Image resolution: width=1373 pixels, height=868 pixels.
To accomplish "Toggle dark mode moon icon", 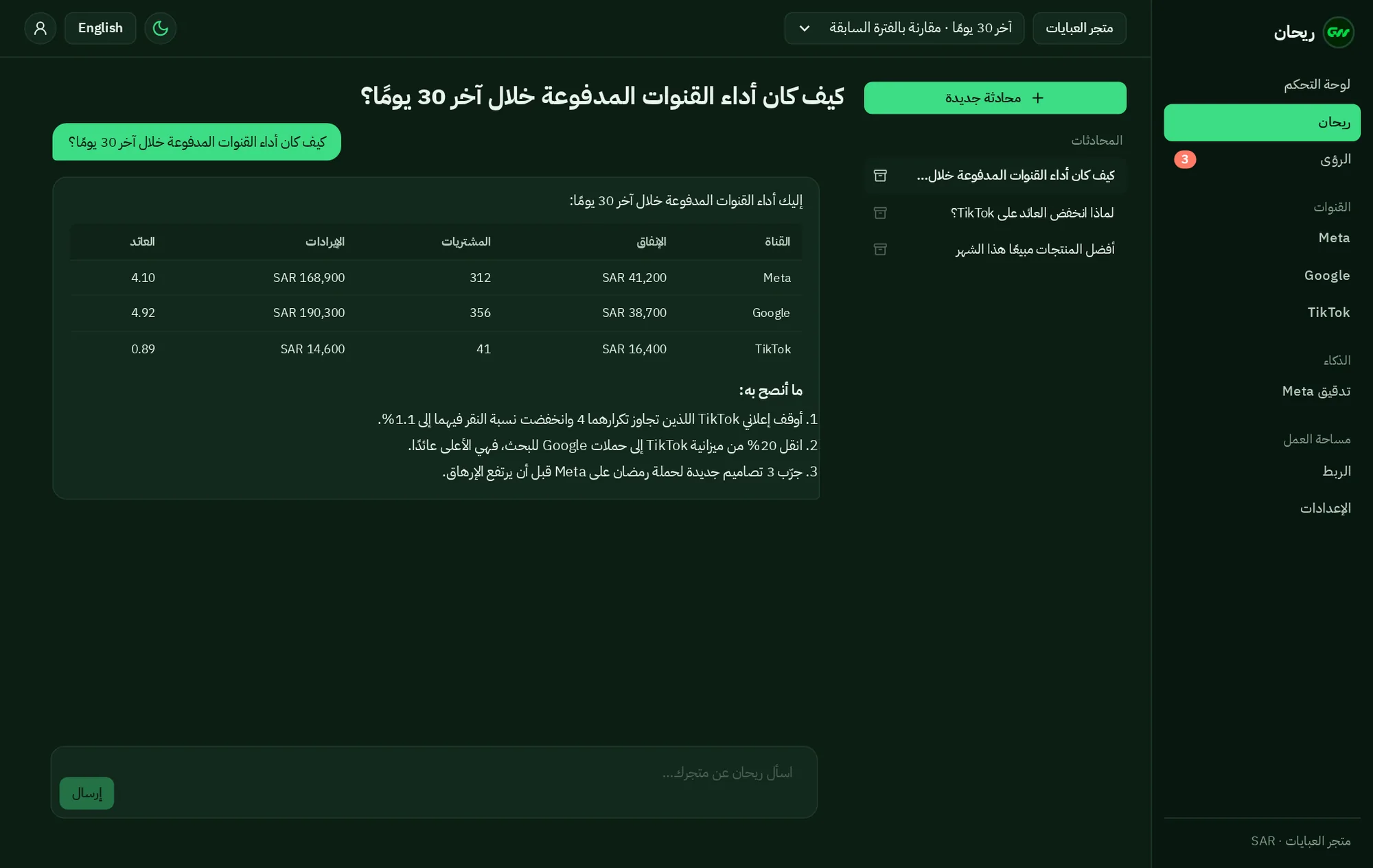I will tap(160, 28).
